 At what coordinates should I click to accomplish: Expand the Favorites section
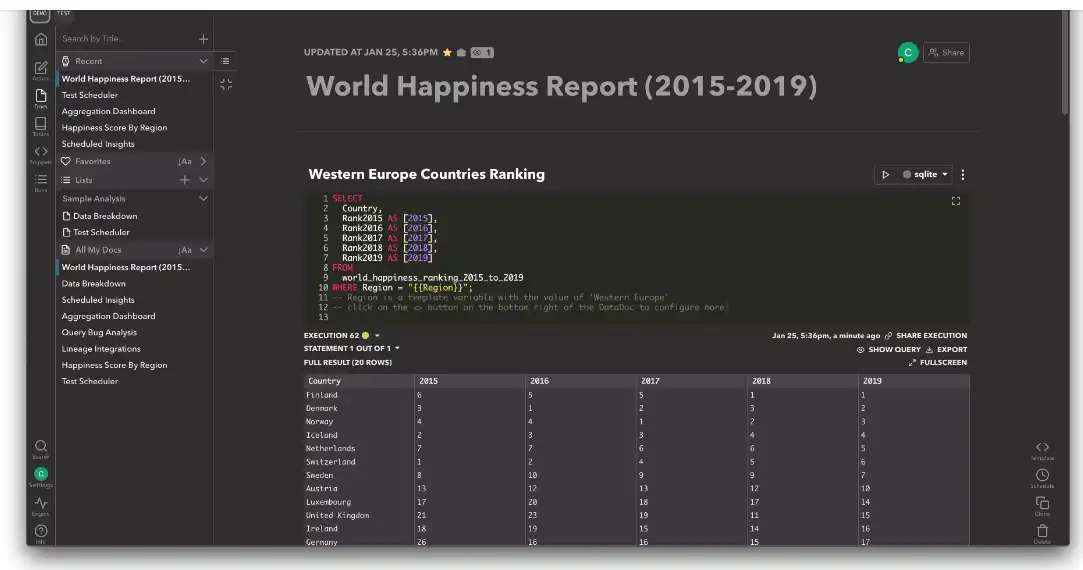(x=203, y=161)
